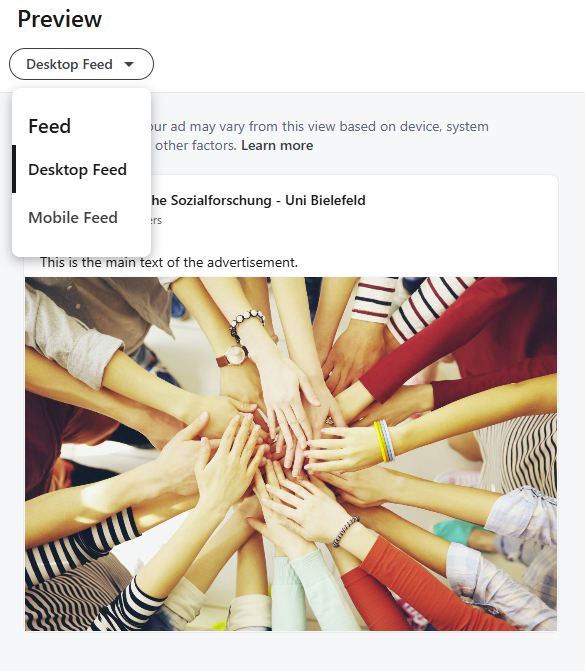Open the Learn more link
The height and width of the screenshot is (671, 585).
(x=277, y=145)
